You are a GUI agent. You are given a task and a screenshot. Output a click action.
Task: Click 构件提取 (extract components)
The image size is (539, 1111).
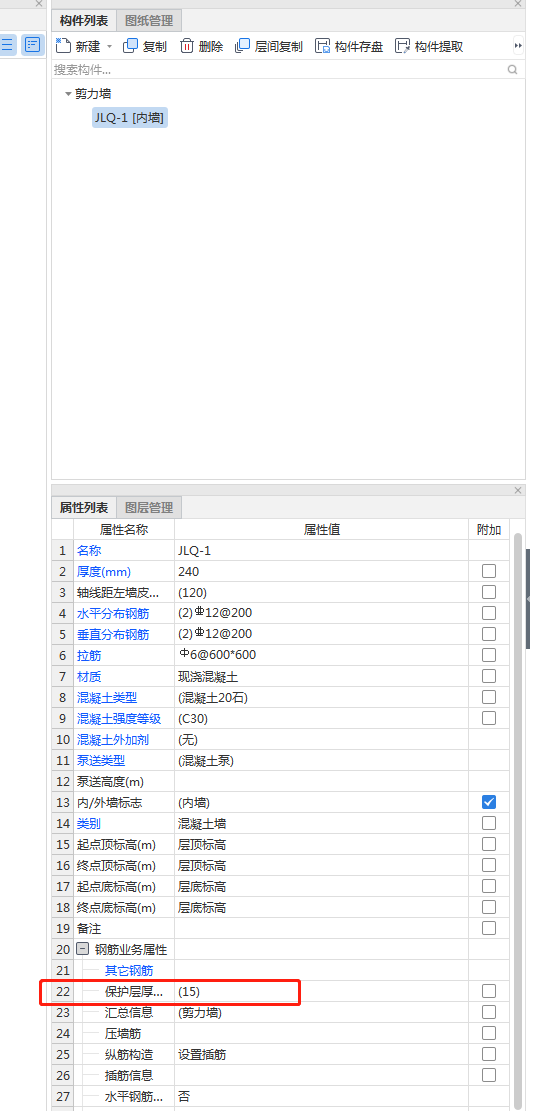(429, 46)
